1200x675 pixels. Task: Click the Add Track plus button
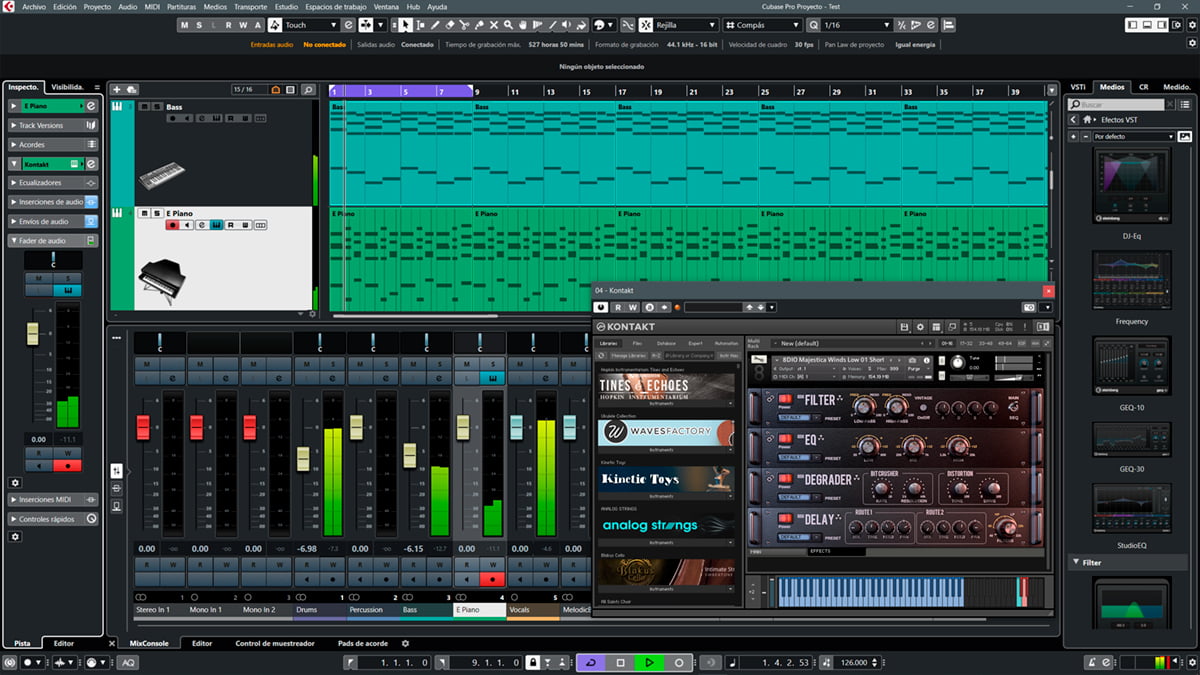(117, 90)
